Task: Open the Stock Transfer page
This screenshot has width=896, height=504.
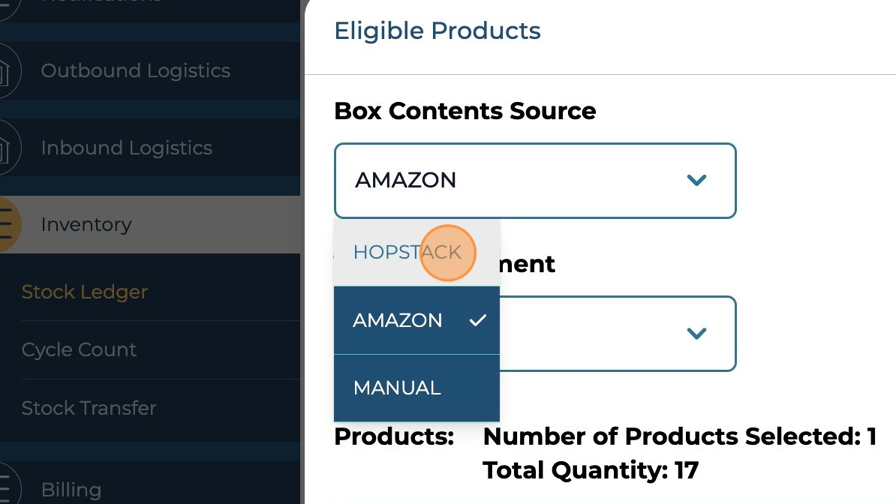Action: pyautogui.click(x=89, y=408)
